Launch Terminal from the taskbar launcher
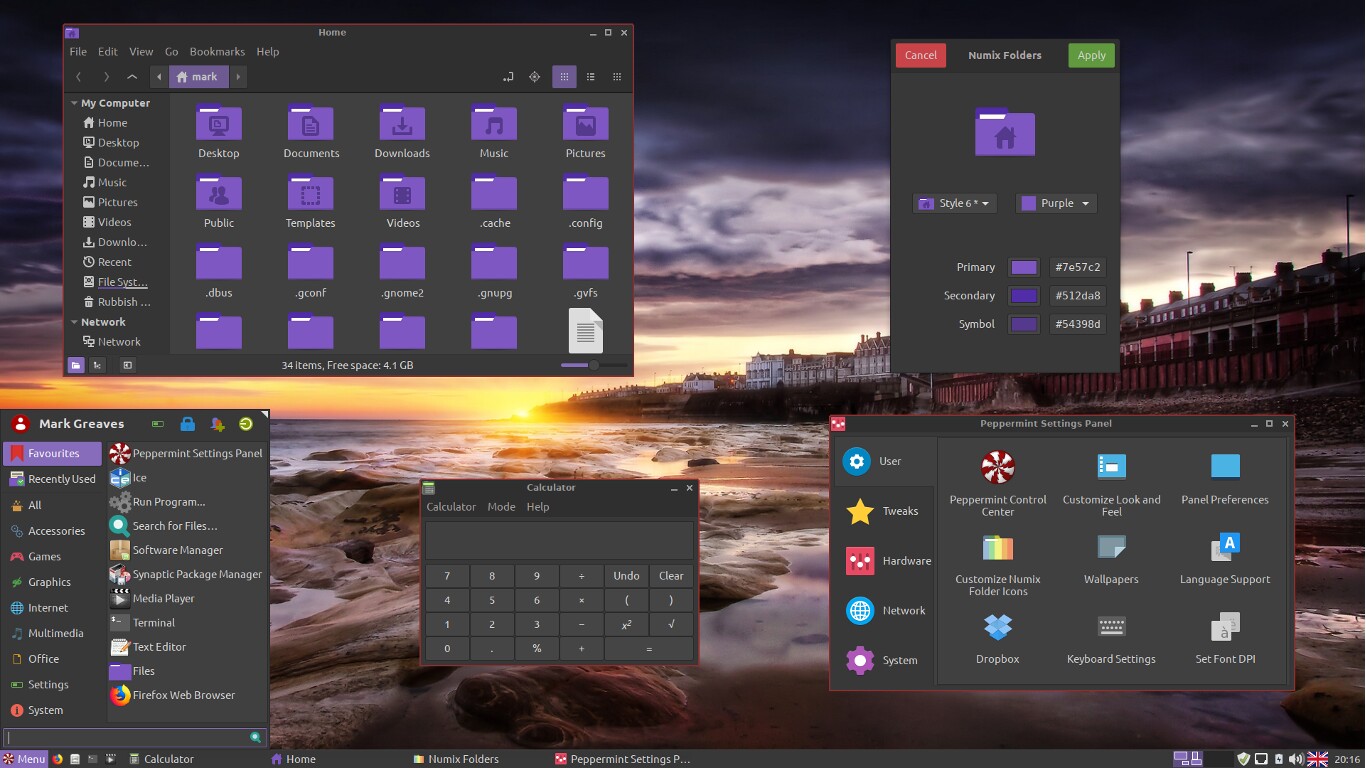Screen dimensions: 1366x768 92,759
